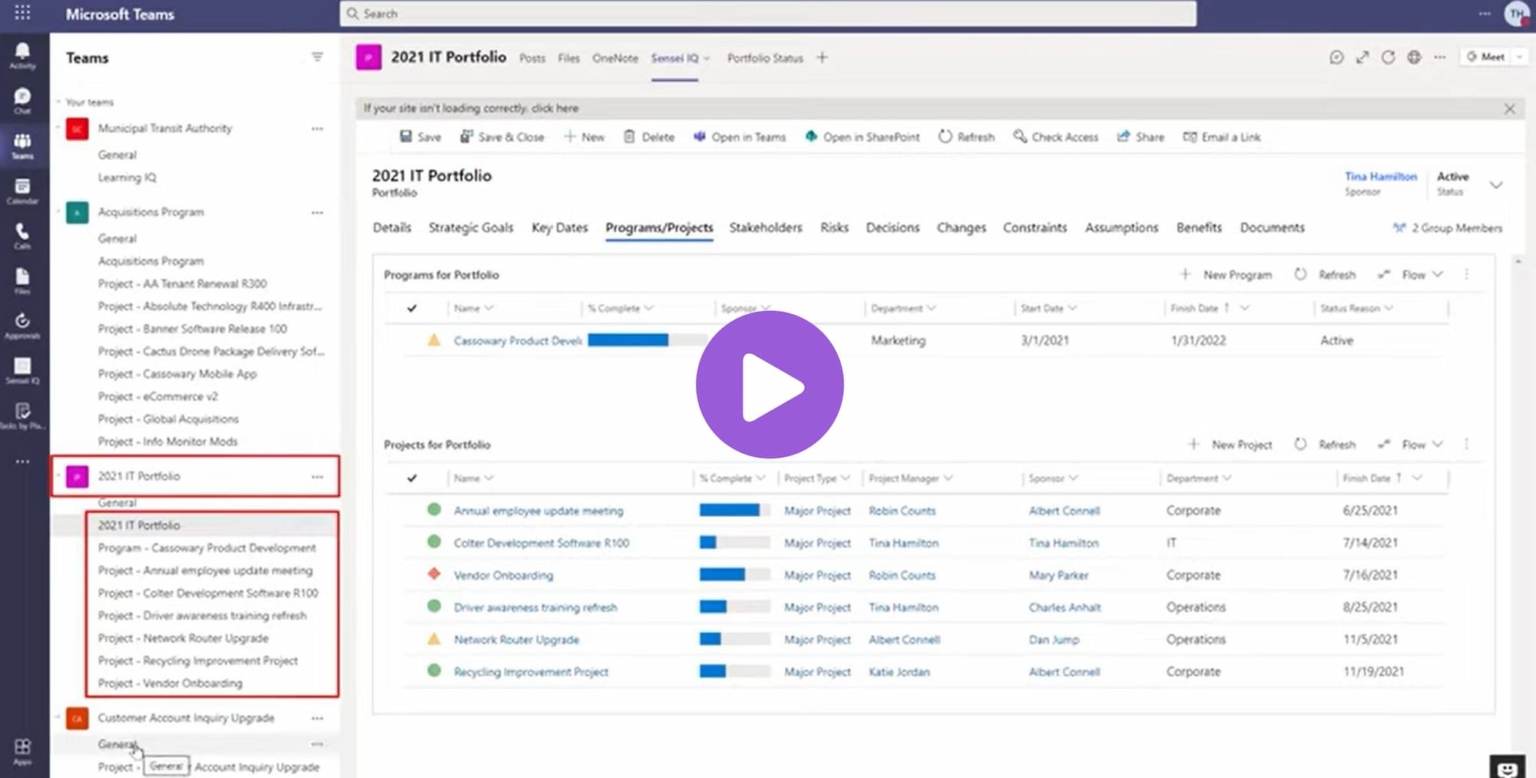Switch to the Strategic Goals tab
This screenshot has width=1536, height=778.
coord(471,227)
